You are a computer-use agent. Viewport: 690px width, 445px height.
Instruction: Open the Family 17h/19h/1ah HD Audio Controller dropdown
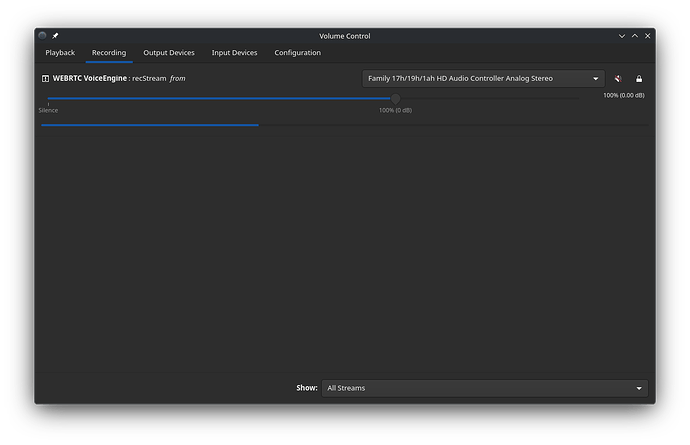tap(483, 78)
